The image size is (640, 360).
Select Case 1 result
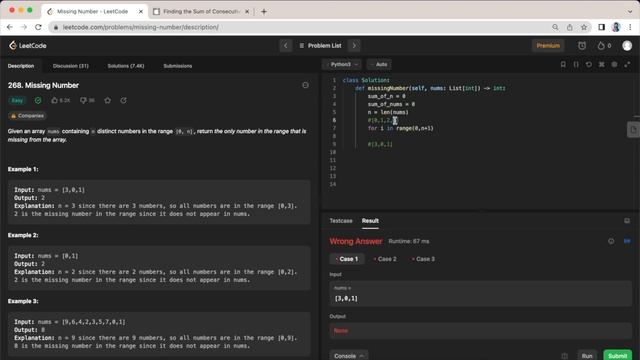coord(347,259)
